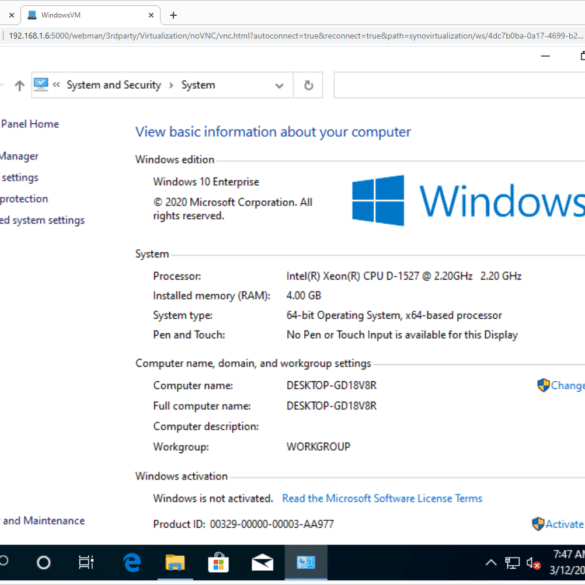Read the Microsoft Software License Terms
Image resolution: width=585 pixels, height=585 pixels.
(382, 498)
